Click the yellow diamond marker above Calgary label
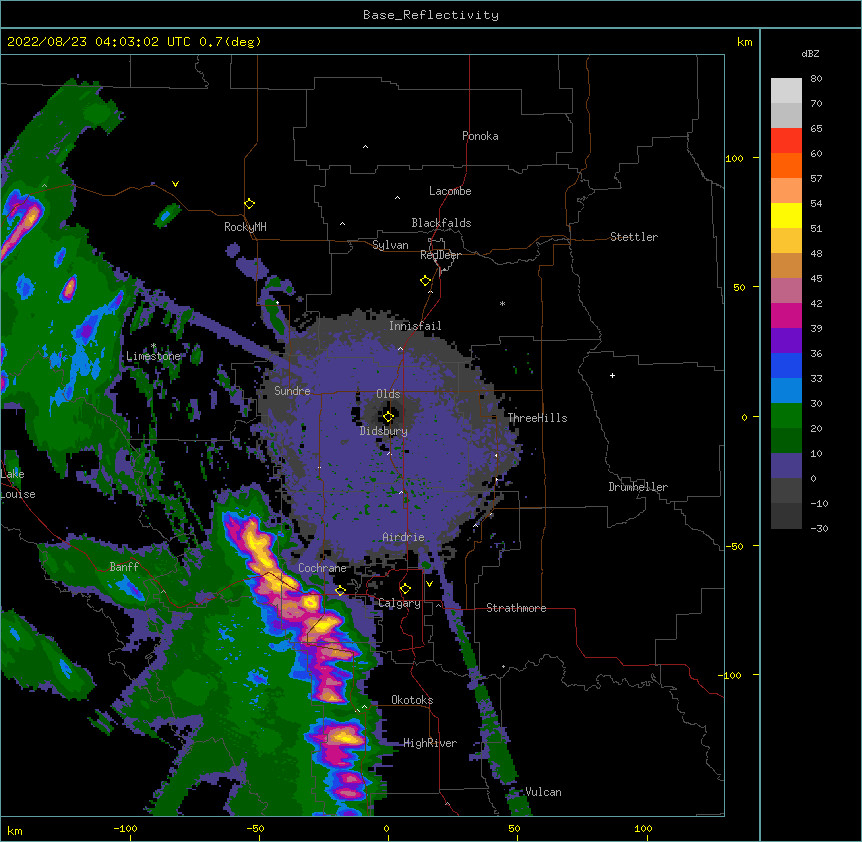The image size is (862, 842). tap(405, 589)
